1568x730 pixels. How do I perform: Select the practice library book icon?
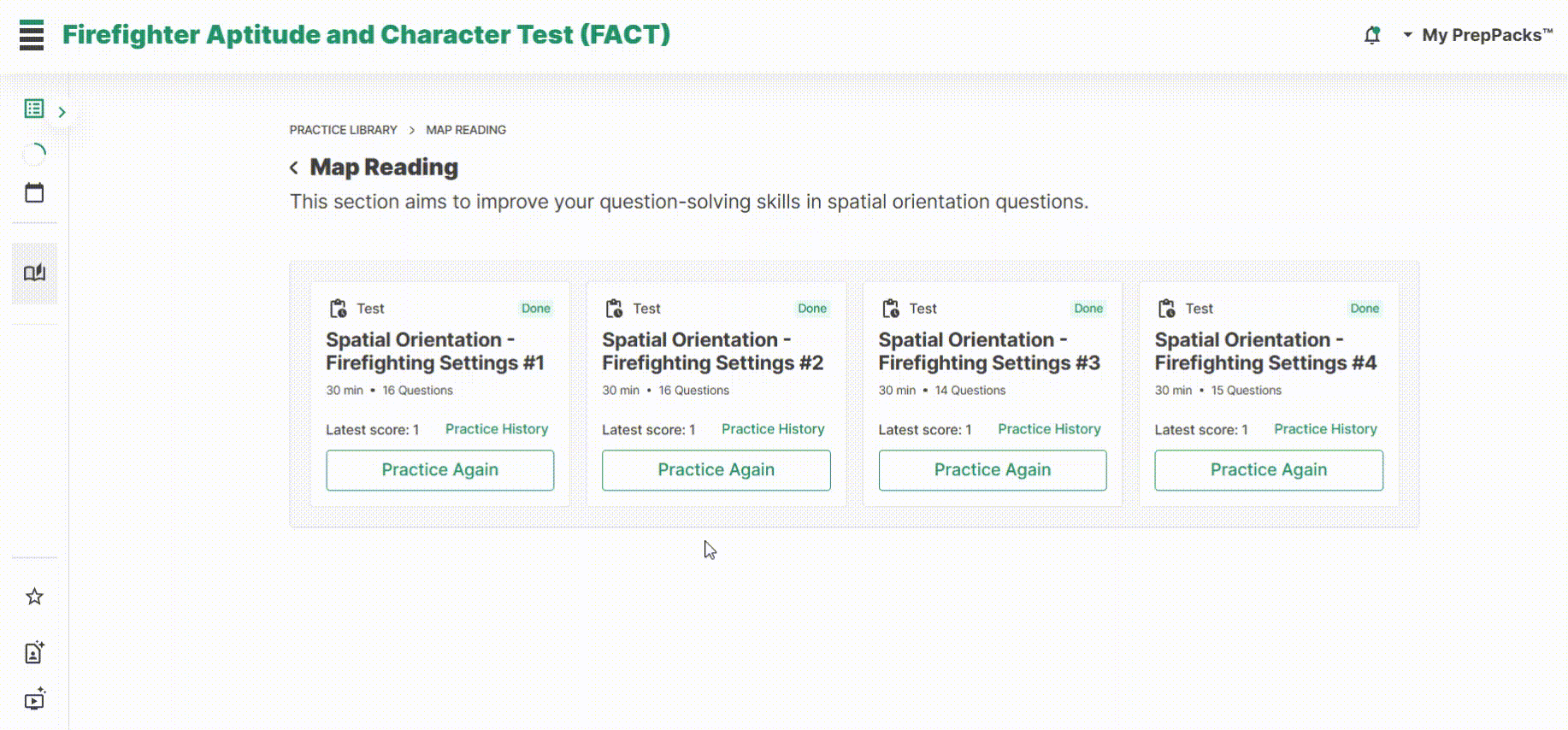point(34,273)
